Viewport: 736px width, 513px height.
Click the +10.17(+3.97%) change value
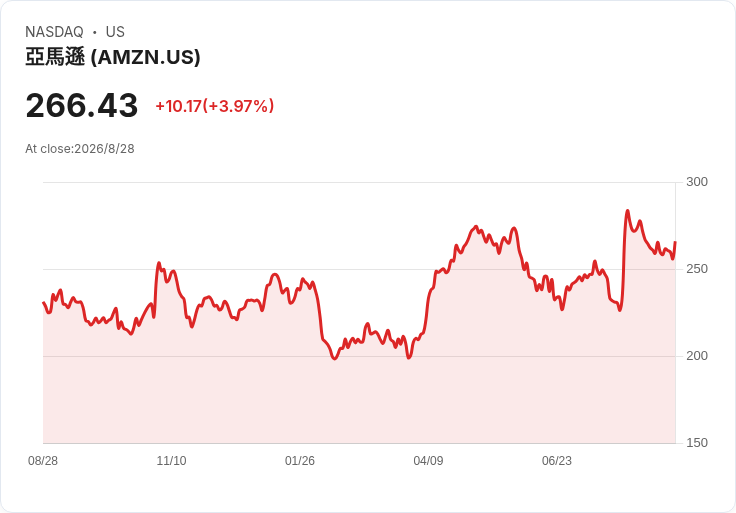coord(215,106)
